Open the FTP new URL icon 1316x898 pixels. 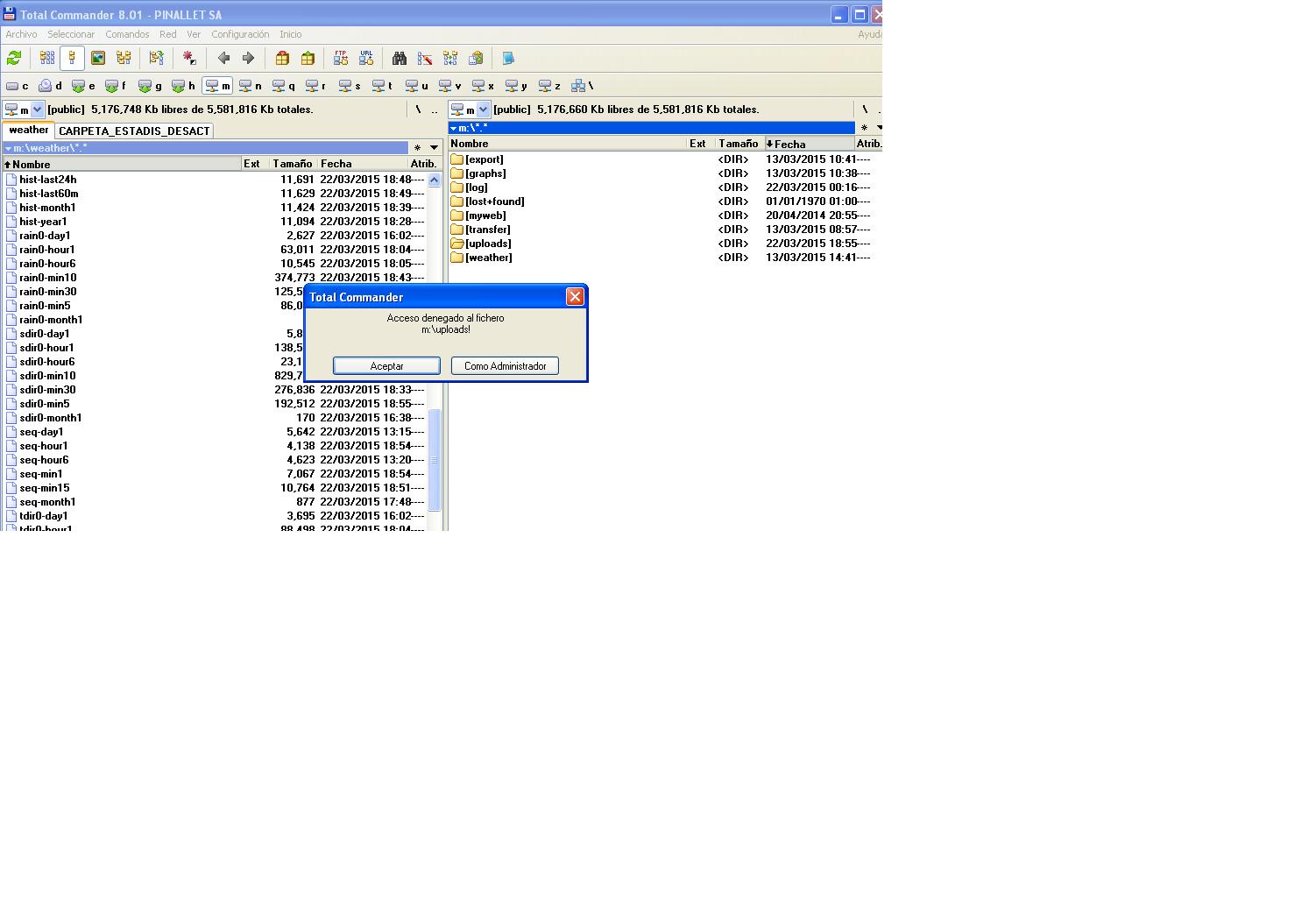[366, 59]
